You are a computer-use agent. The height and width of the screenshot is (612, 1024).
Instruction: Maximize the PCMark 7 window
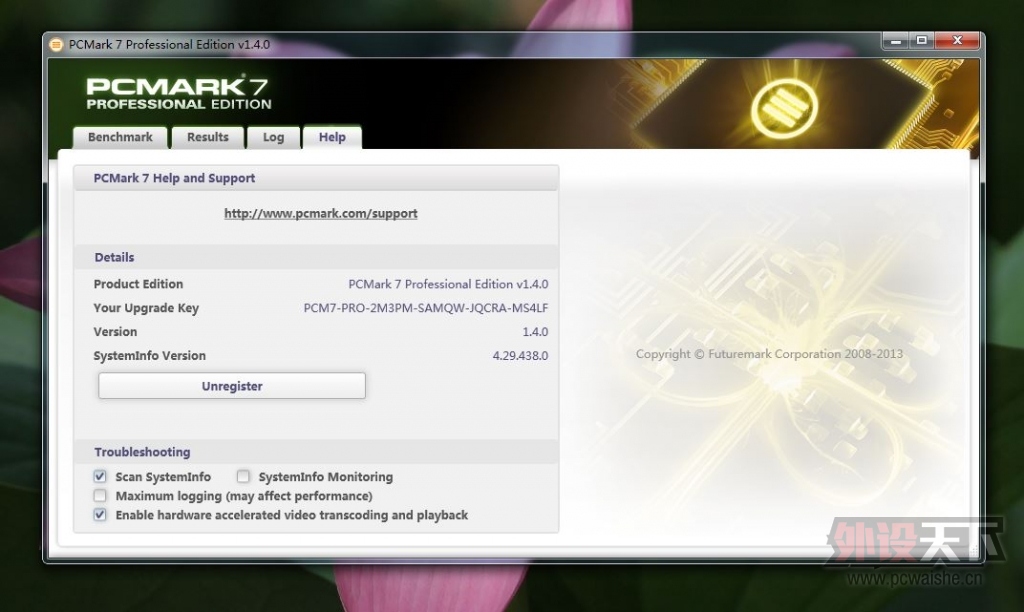pyautogui.click(x=921, y=41)
